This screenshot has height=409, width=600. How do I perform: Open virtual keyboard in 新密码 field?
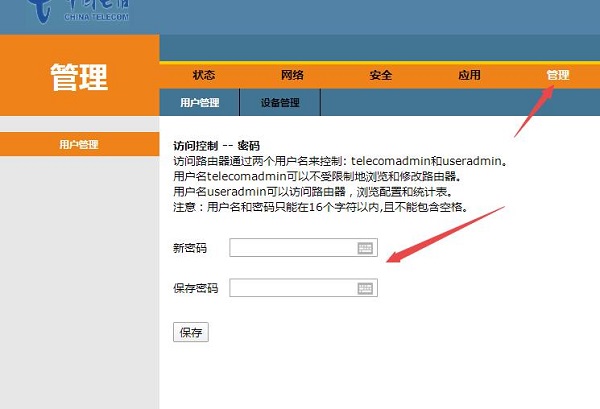click(365, 248)
